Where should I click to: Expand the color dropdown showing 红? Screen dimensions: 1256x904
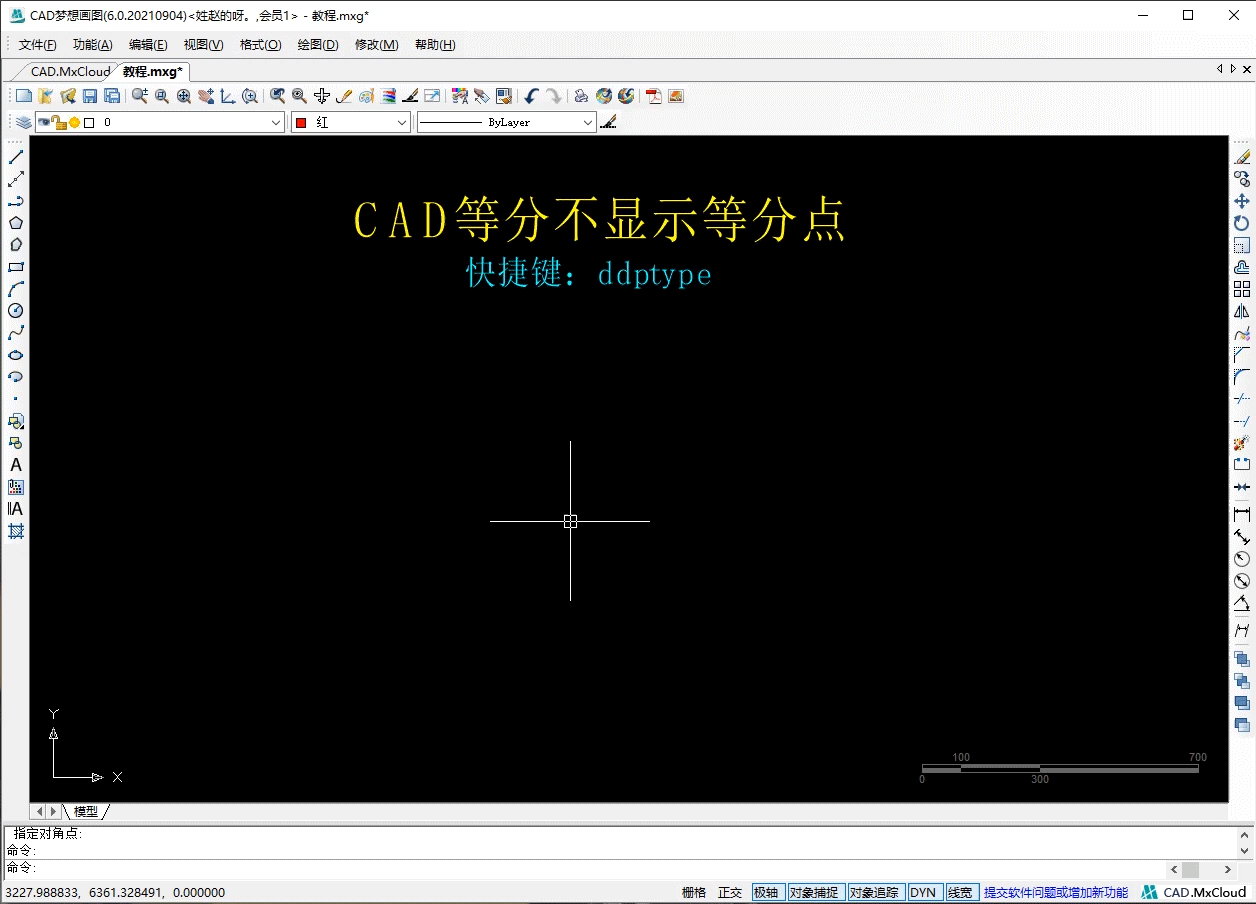coord(400,121)
